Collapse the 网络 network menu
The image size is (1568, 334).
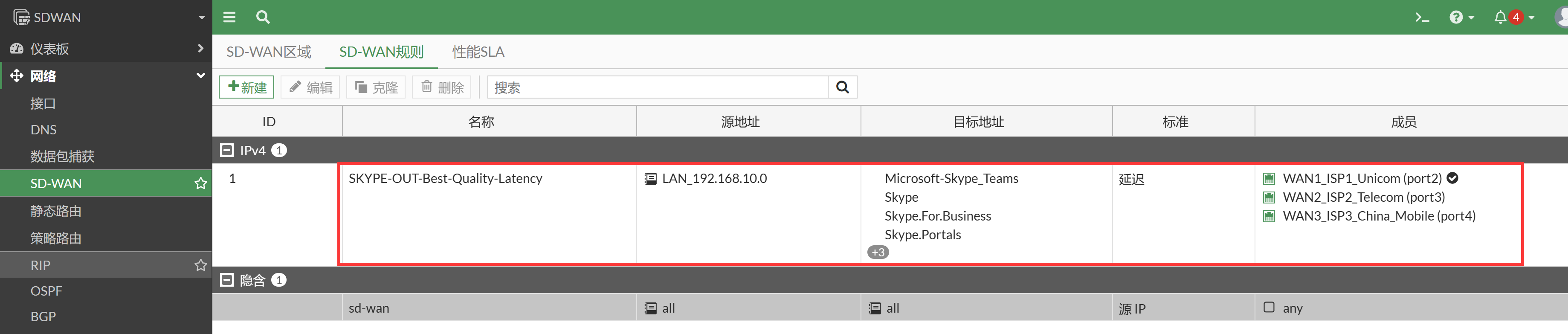click(x=106, y=76)
